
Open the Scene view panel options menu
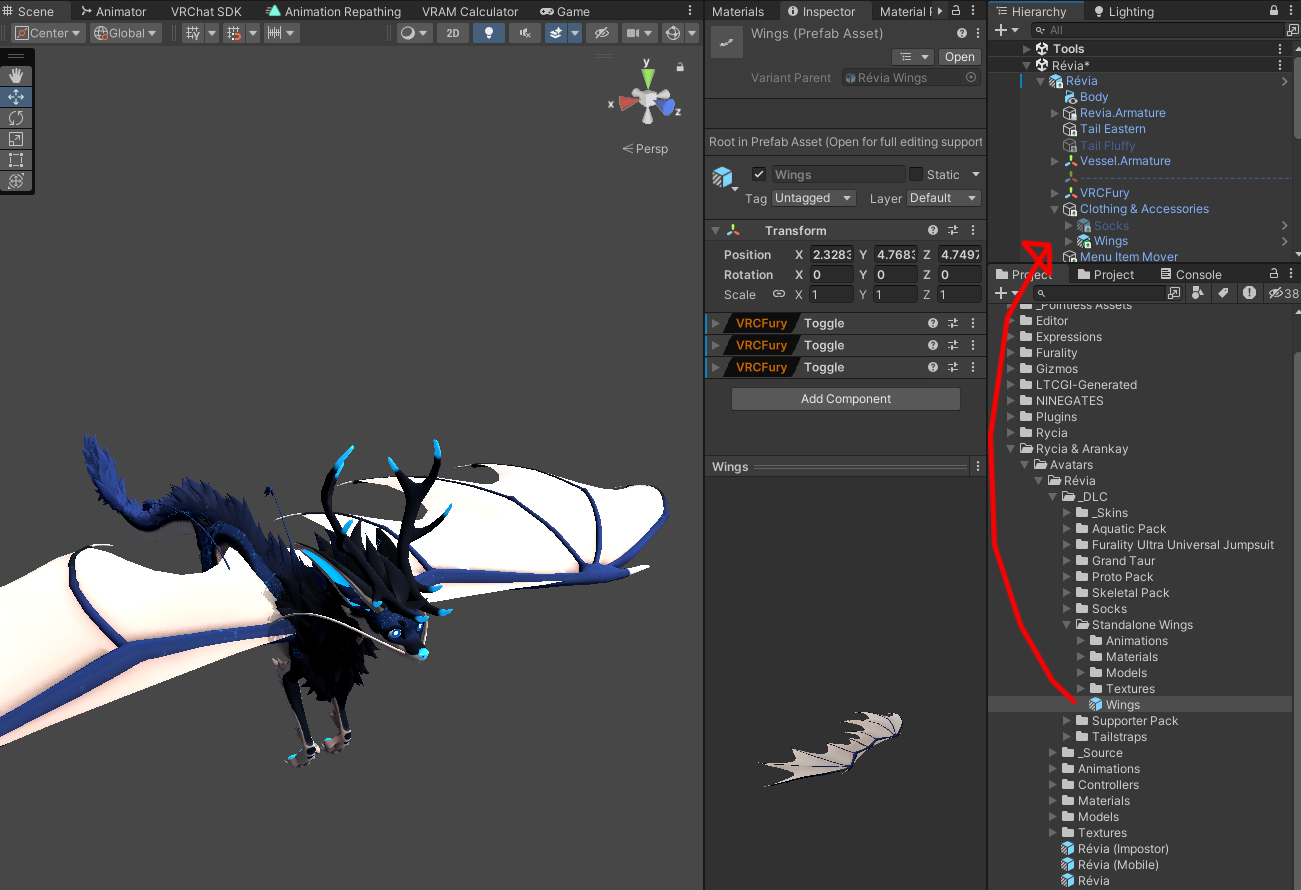point(691,11)
